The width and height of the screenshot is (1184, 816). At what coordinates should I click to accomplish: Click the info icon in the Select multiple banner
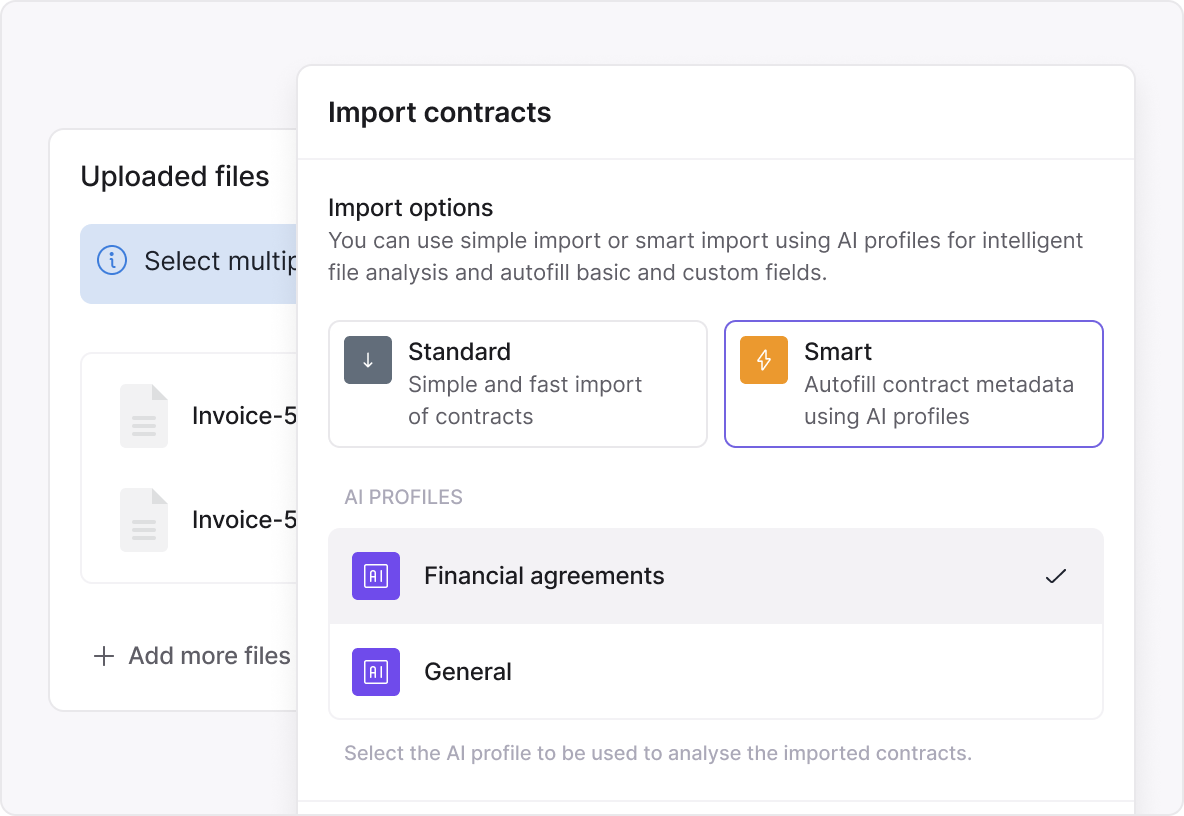pos(112,260)
